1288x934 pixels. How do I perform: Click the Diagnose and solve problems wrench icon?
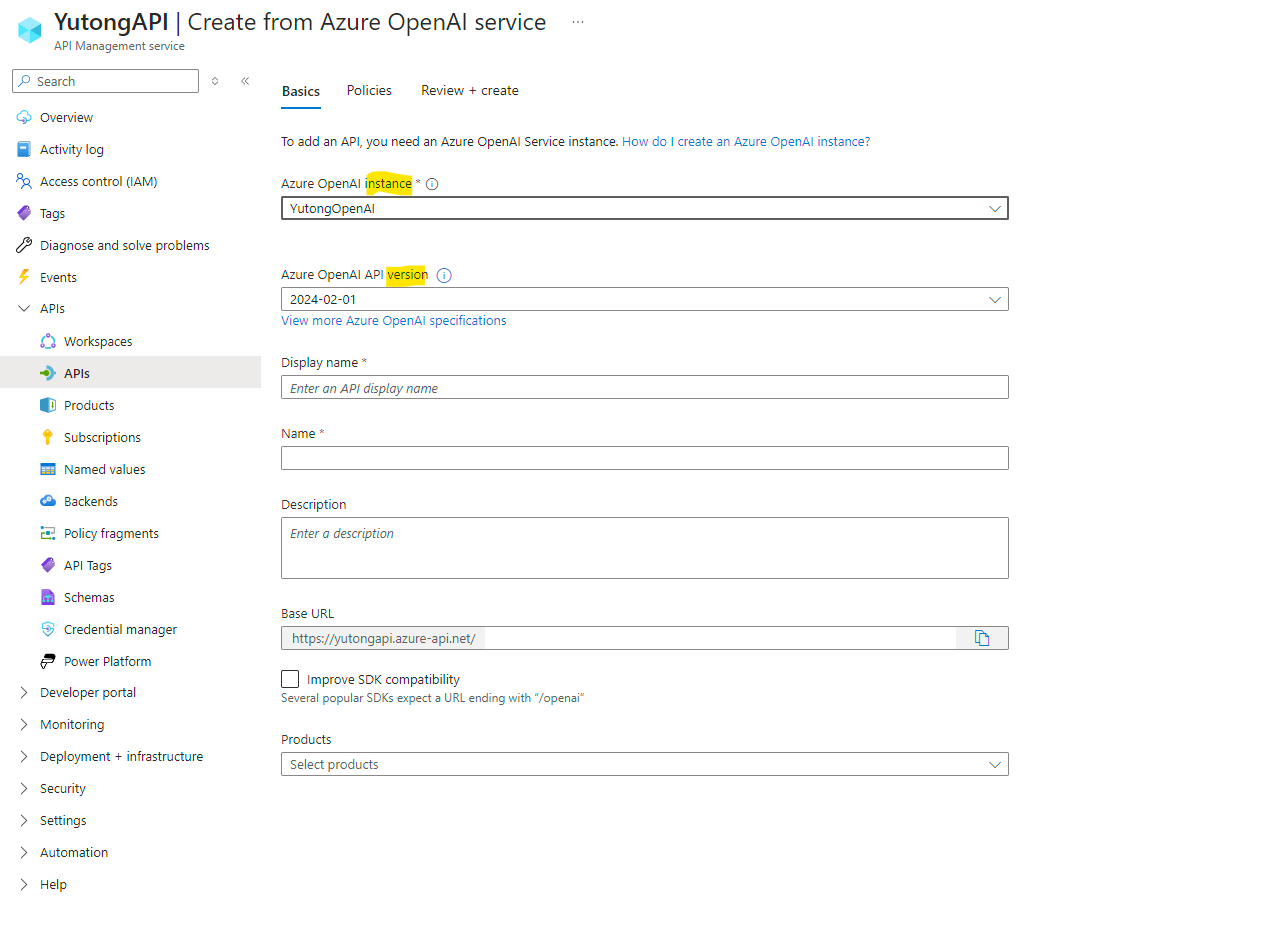[x=24, y=245]
